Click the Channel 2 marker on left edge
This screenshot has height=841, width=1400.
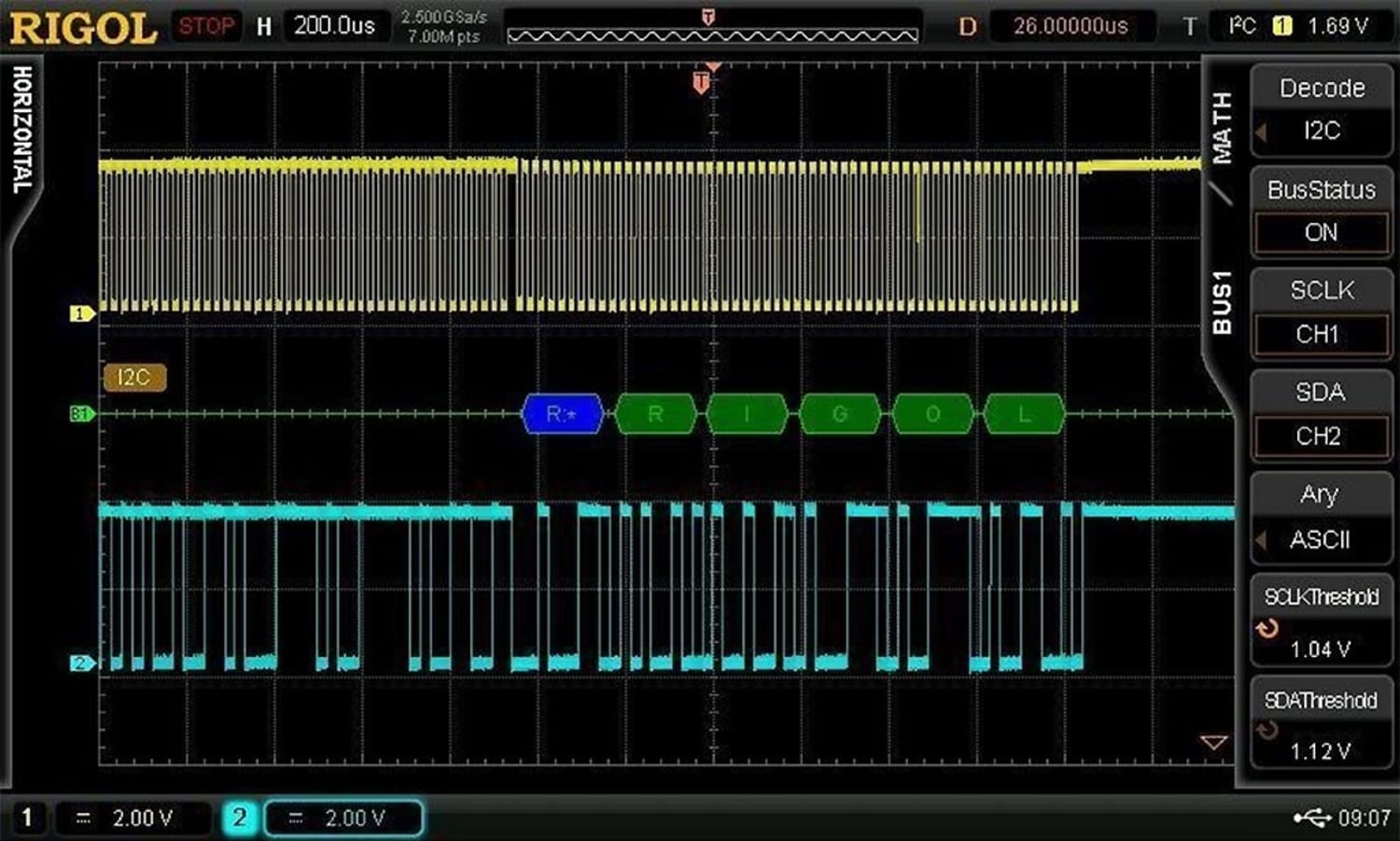(x=82, y=664)
